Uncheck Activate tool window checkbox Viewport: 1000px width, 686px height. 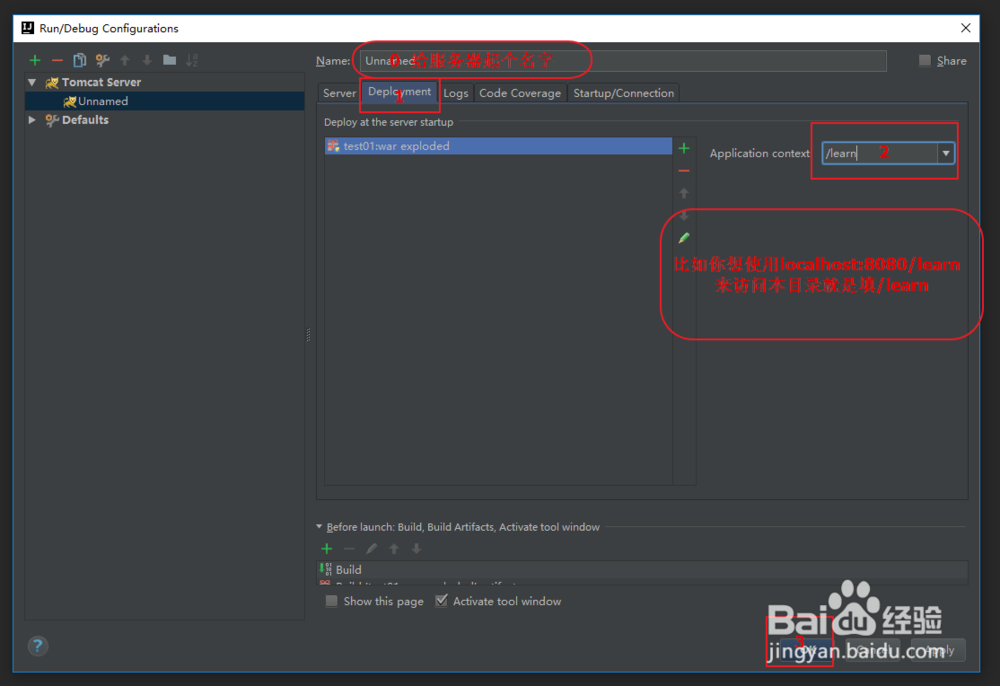pyautogui.click(x=441, y=601)
